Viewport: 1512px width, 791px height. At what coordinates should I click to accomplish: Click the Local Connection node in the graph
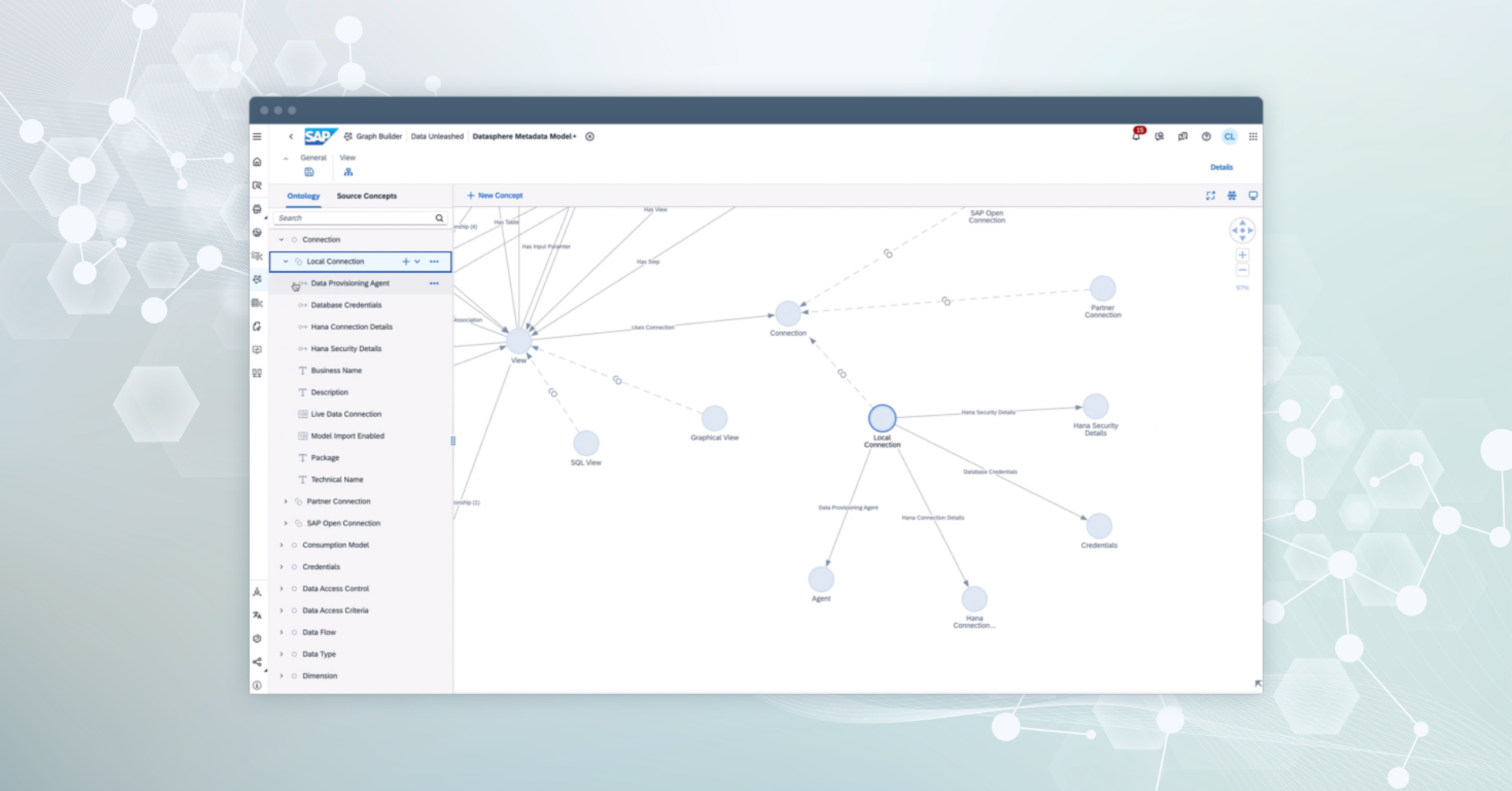[882, 418]
